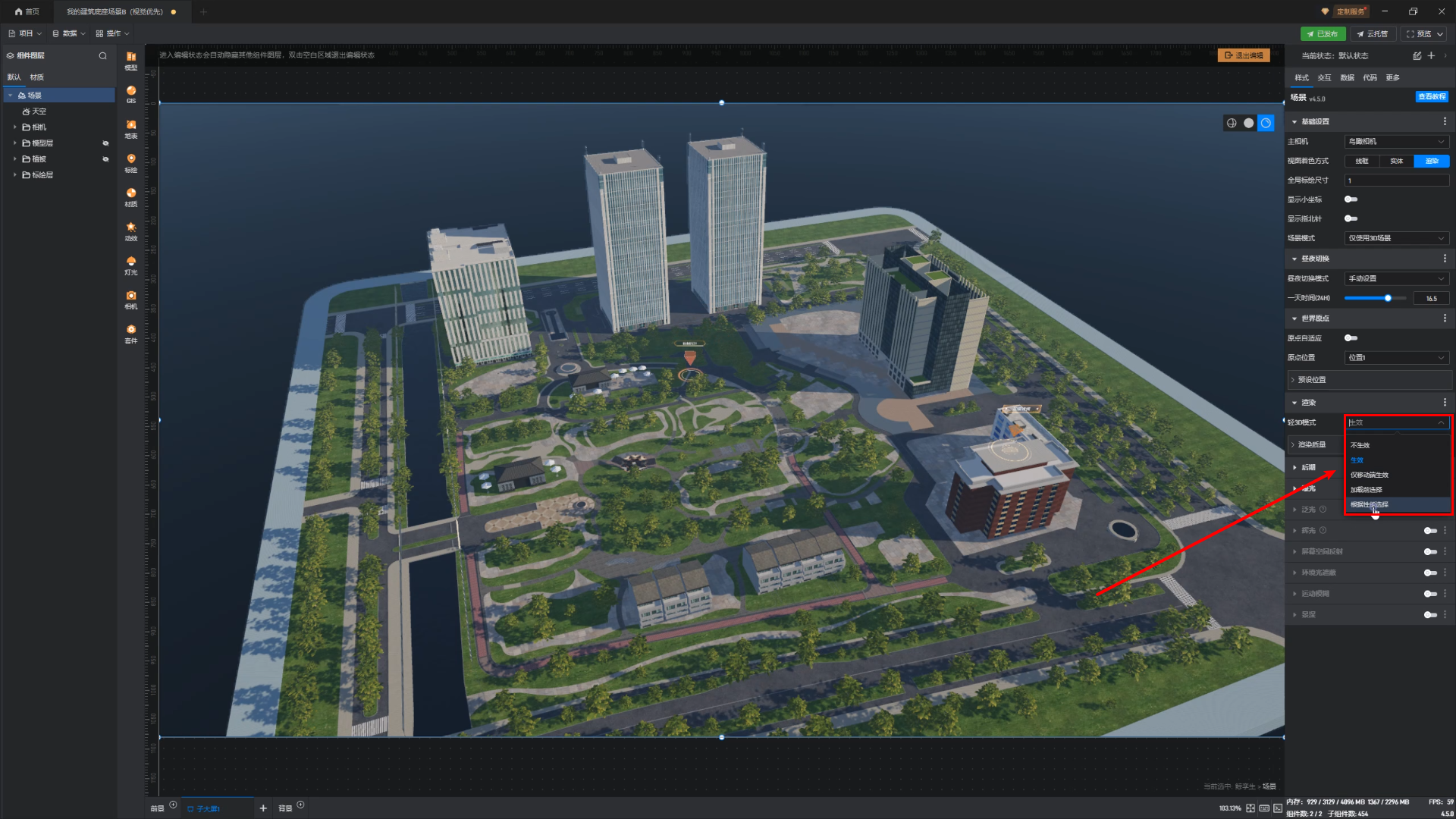Click the 查看教程 button

coord(1432,97)
